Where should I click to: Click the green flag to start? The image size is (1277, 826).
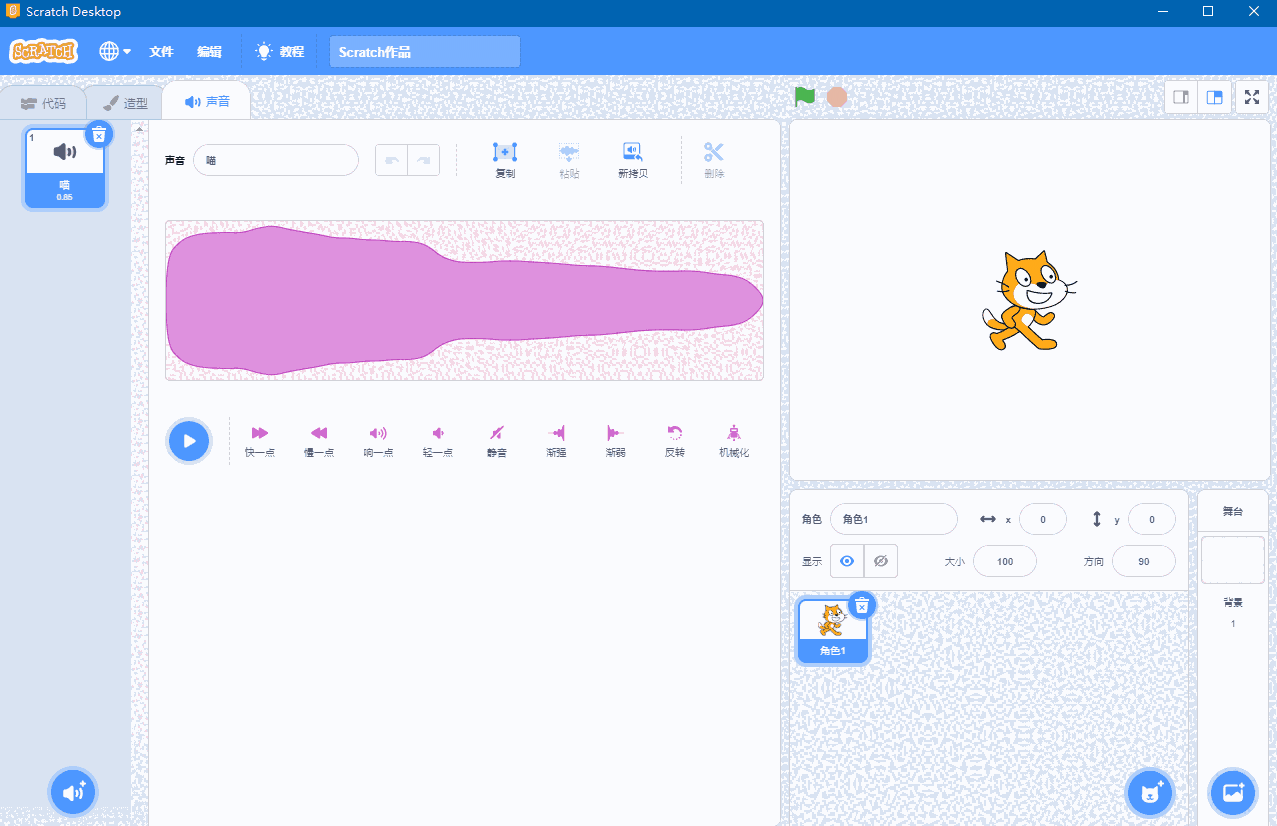(x=805, y=97)
